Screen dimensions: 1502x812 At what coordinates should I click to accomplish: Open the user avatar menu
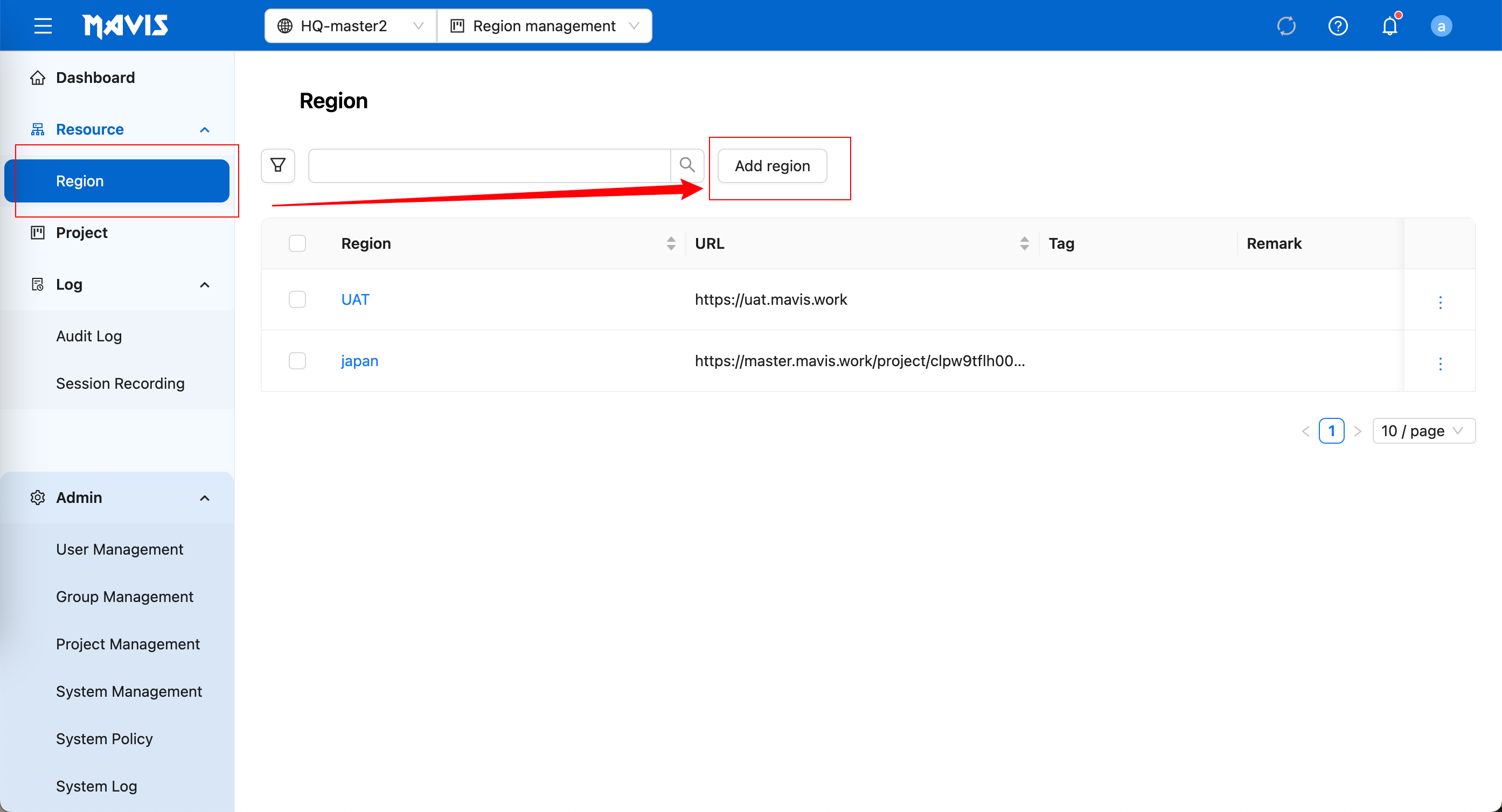click(x=1441, y=26)
